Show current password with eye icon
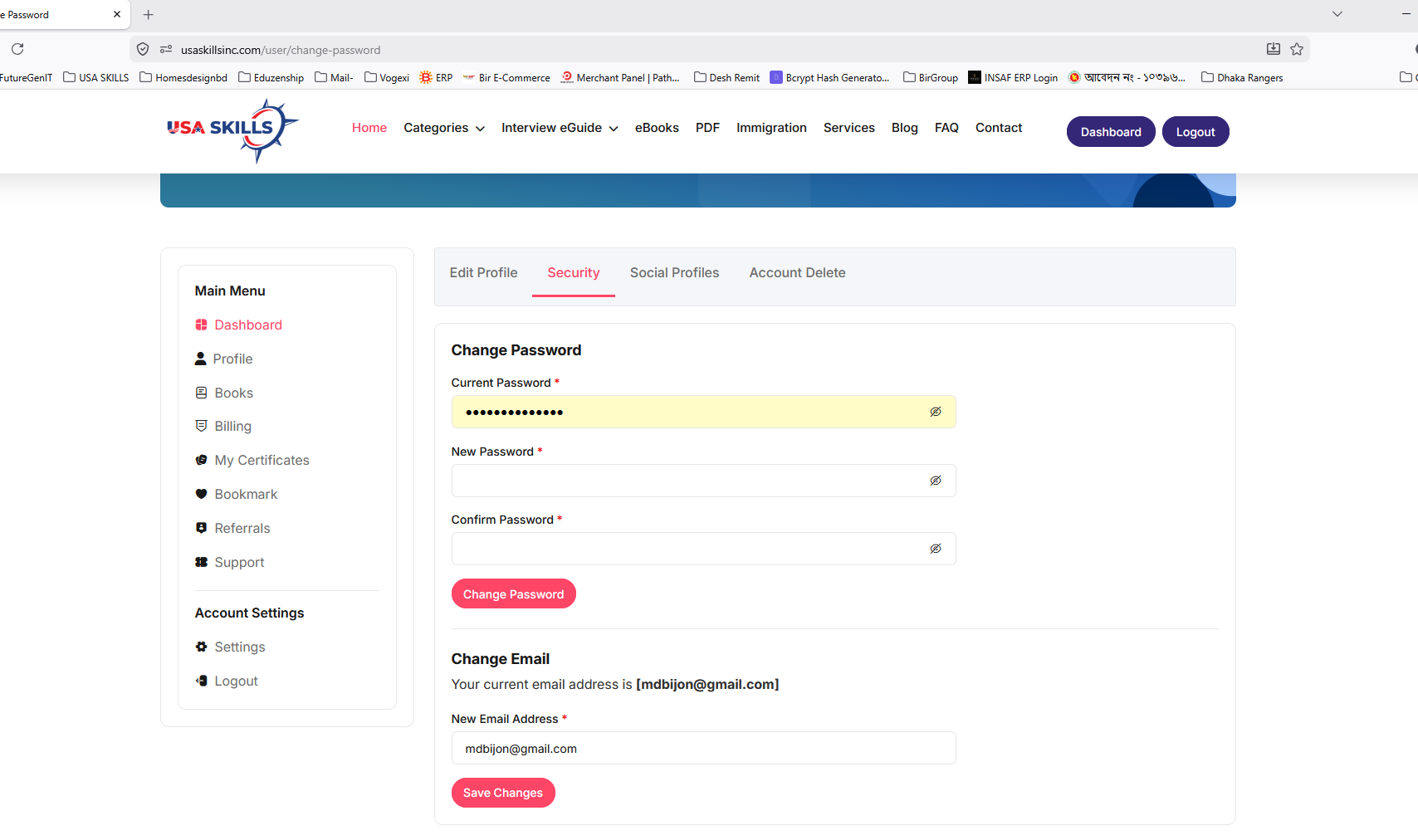Screen dimensions: 1418x840 pyautogui.click(x=936, y=412)
